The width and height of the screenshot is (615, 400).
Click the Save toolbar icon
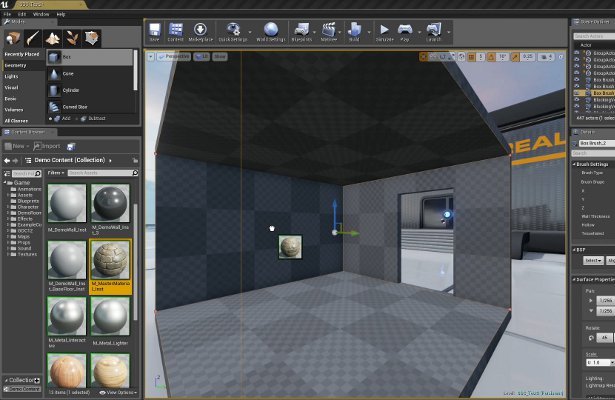(154, 32)
